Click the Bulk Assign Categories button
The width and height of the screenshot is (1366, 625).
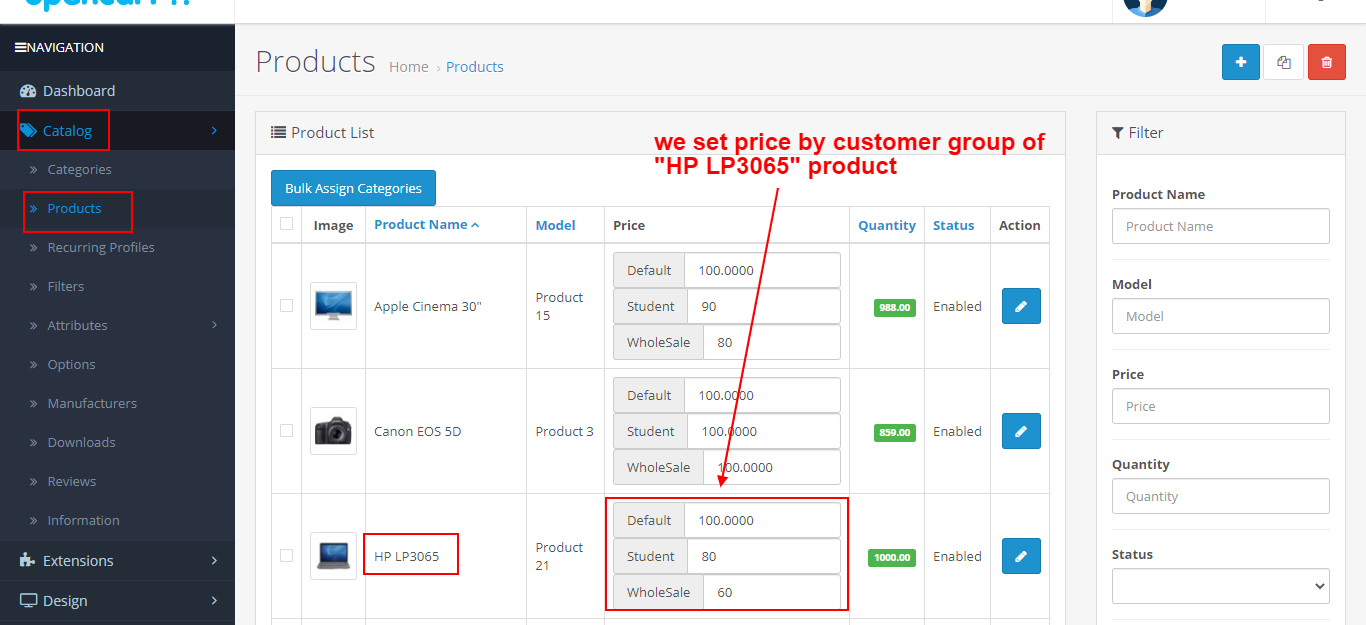[353, 187]
